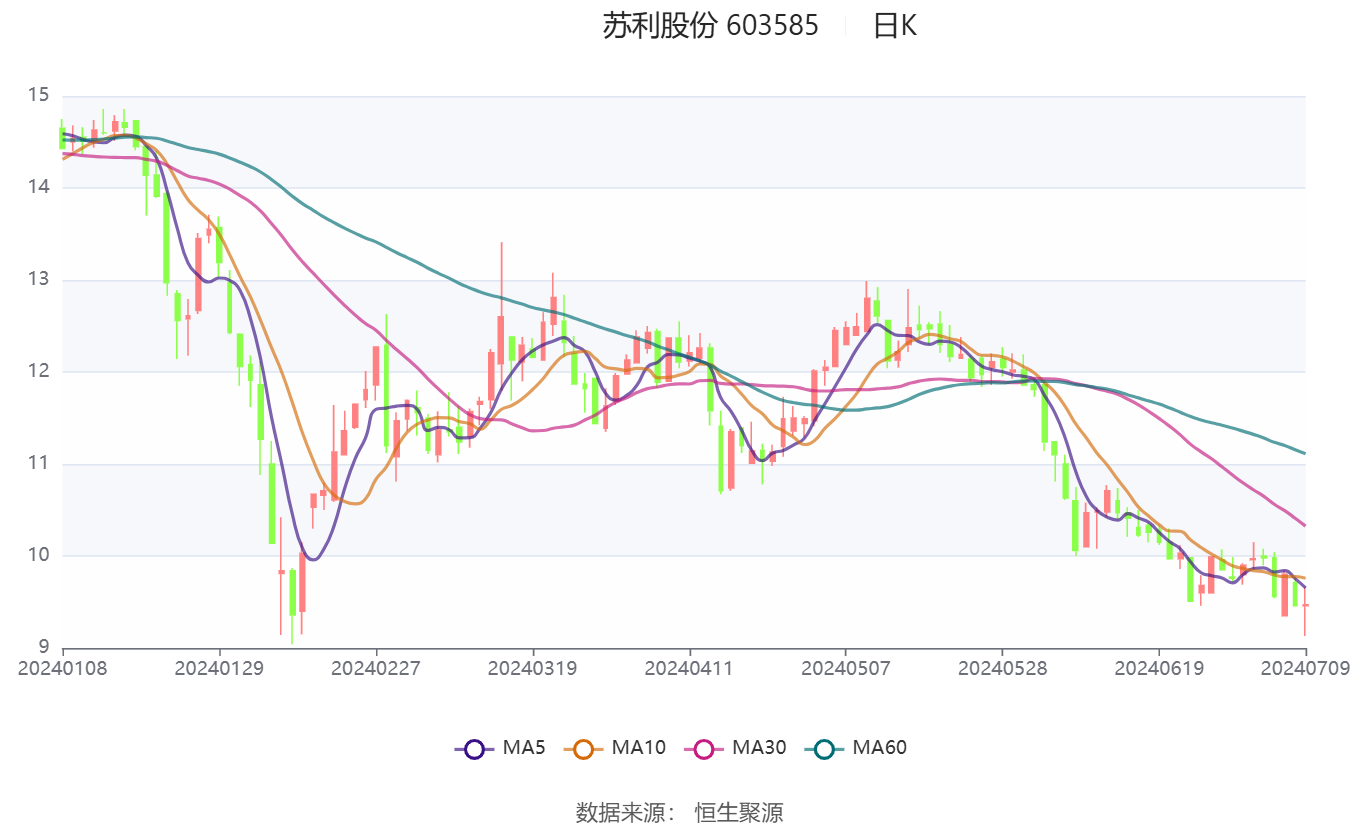Click the 苏利股份 603585 chart title
This screenshot has width=1360, height=828.
[710, 25]
